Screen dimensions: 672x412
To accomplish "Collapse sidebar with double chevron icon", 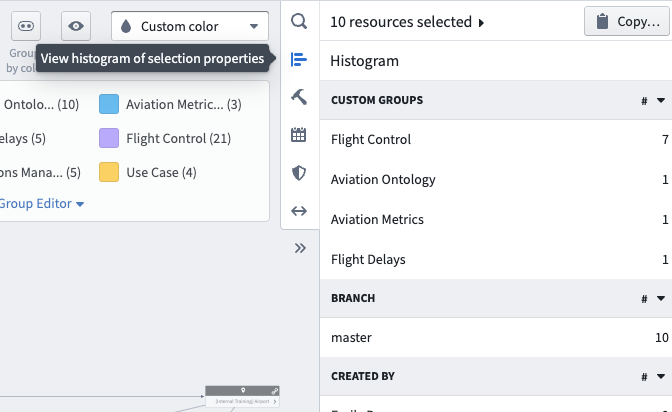I will point(300,248).
